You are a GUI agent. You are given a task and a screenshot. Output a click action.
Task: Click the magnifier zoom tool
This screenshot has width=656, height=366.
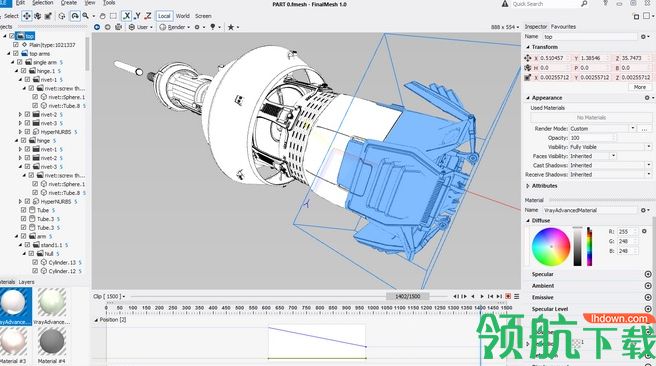(x=86, y=16)
